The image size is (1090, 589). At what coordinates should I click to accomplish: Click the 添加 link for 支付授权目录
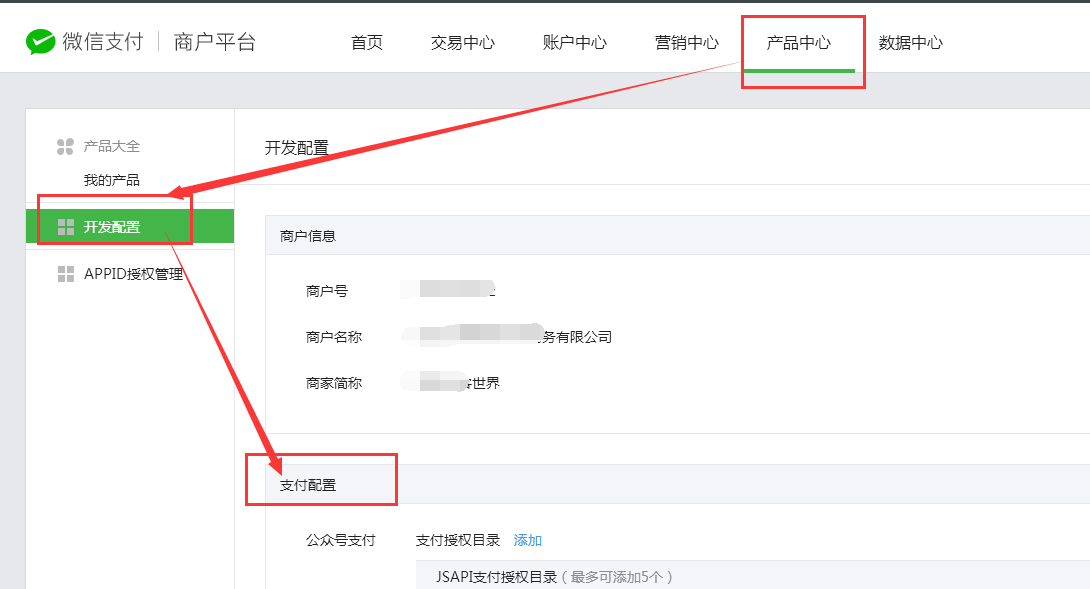pyautogui.click(x=528, y=540)
